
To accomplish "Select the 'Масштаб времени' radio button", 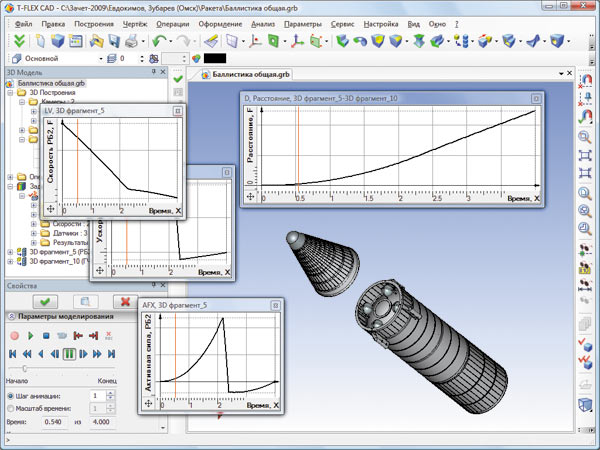I will point(11,408).
